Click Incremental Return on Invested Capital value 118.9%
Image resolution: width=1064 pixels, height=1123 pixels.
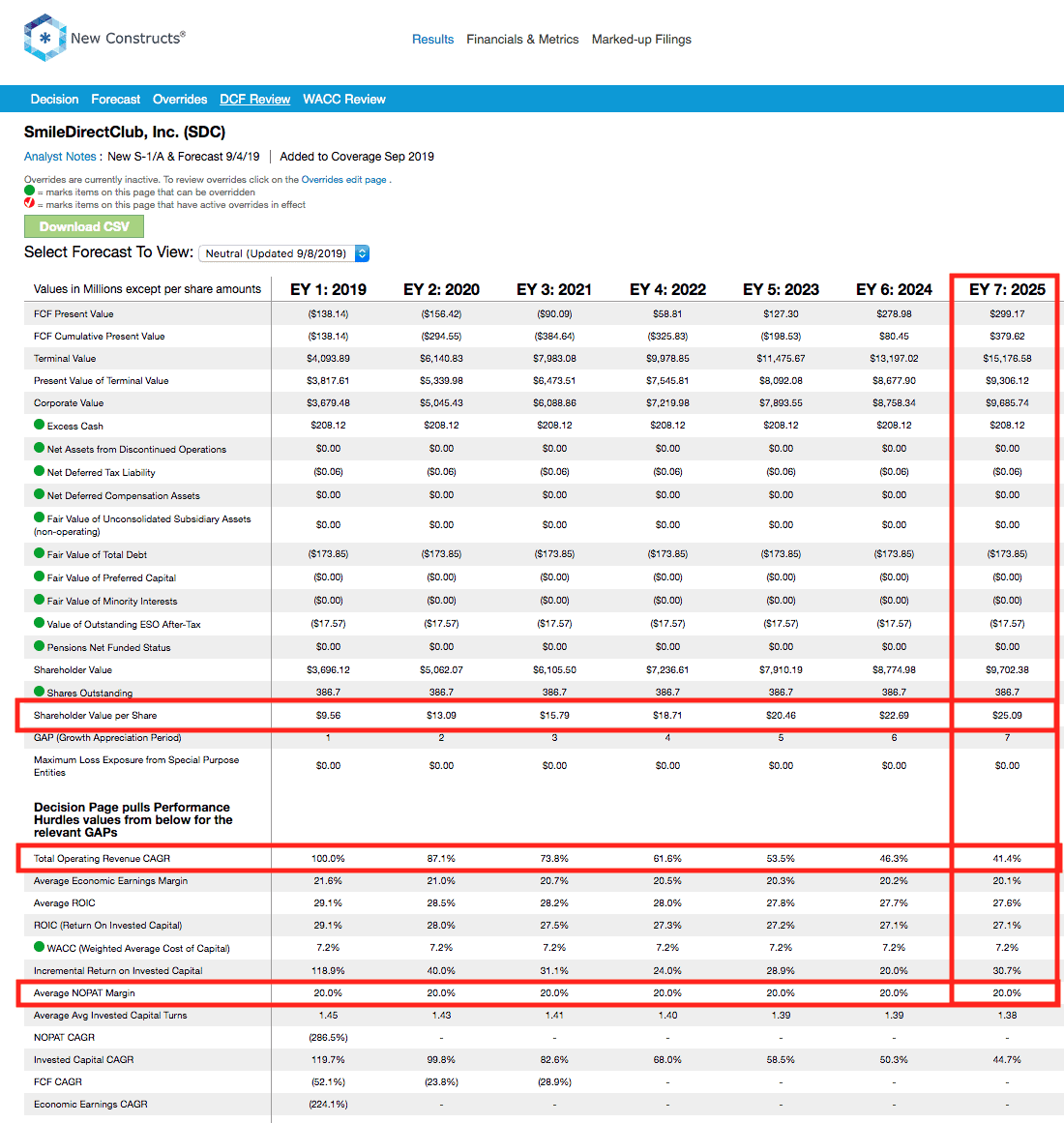(328, 970)
